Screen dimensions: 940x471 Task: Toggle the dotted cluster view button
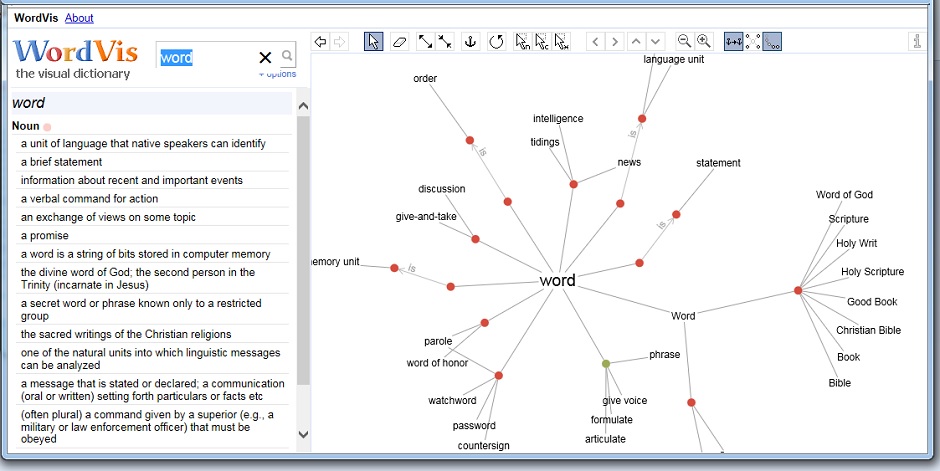coord(753,41)
